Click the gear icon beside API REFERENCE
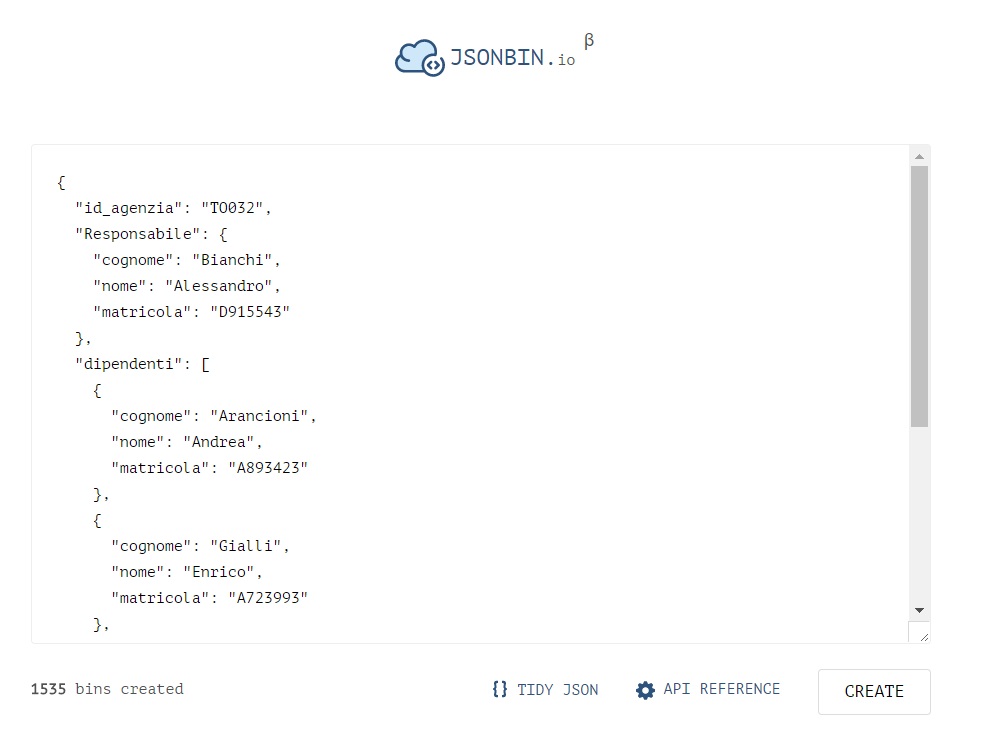The height and width of the screenshot is (738, 991). click(645, 690)
